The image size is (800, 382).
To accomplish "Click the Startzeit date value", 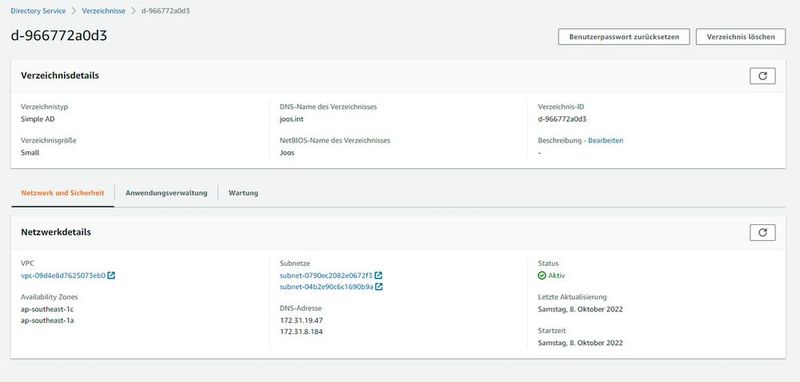I will 580,343.
